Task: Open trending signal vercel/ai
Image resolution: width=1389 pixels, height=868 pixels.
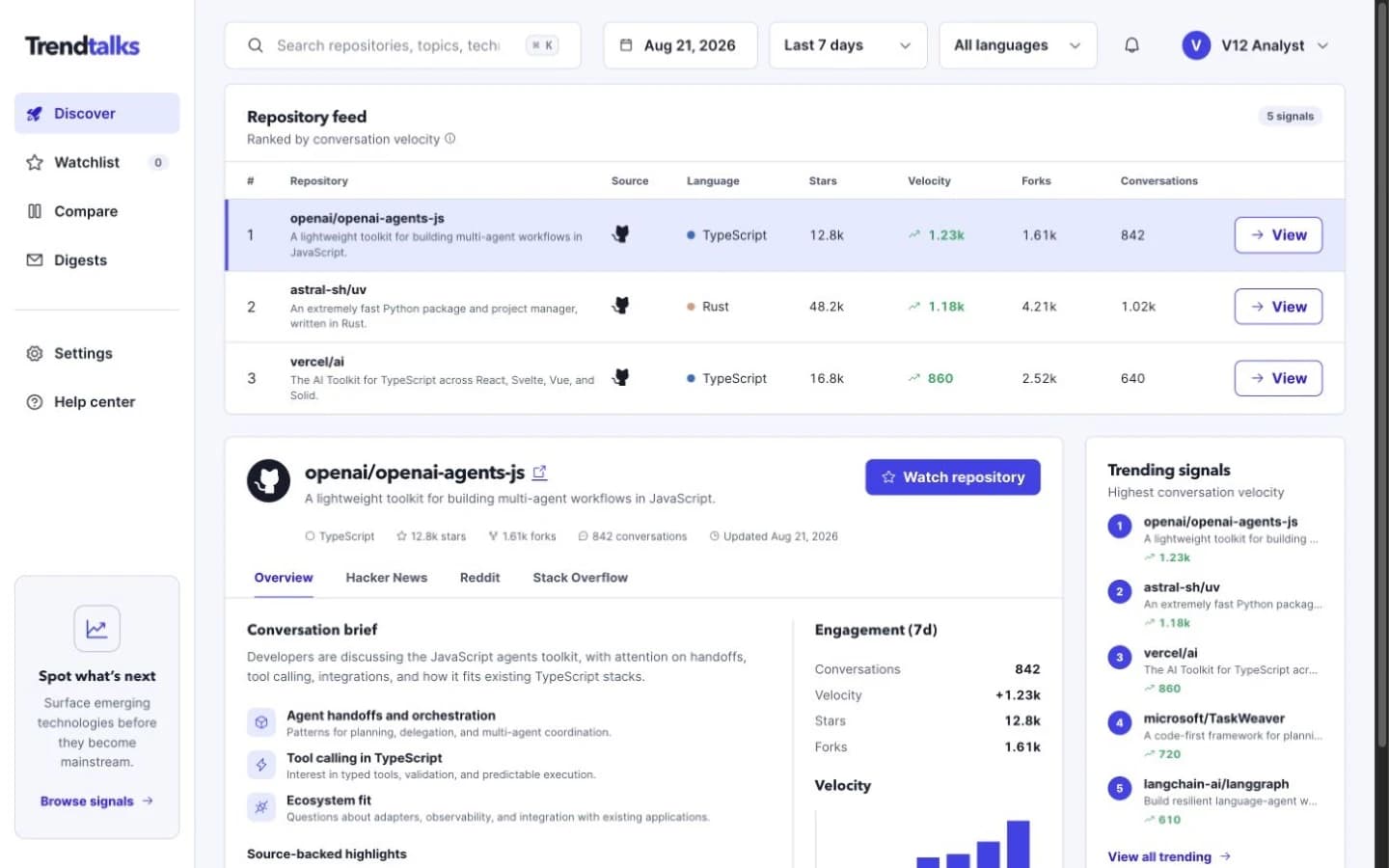Action: [x=1215, y=669]
